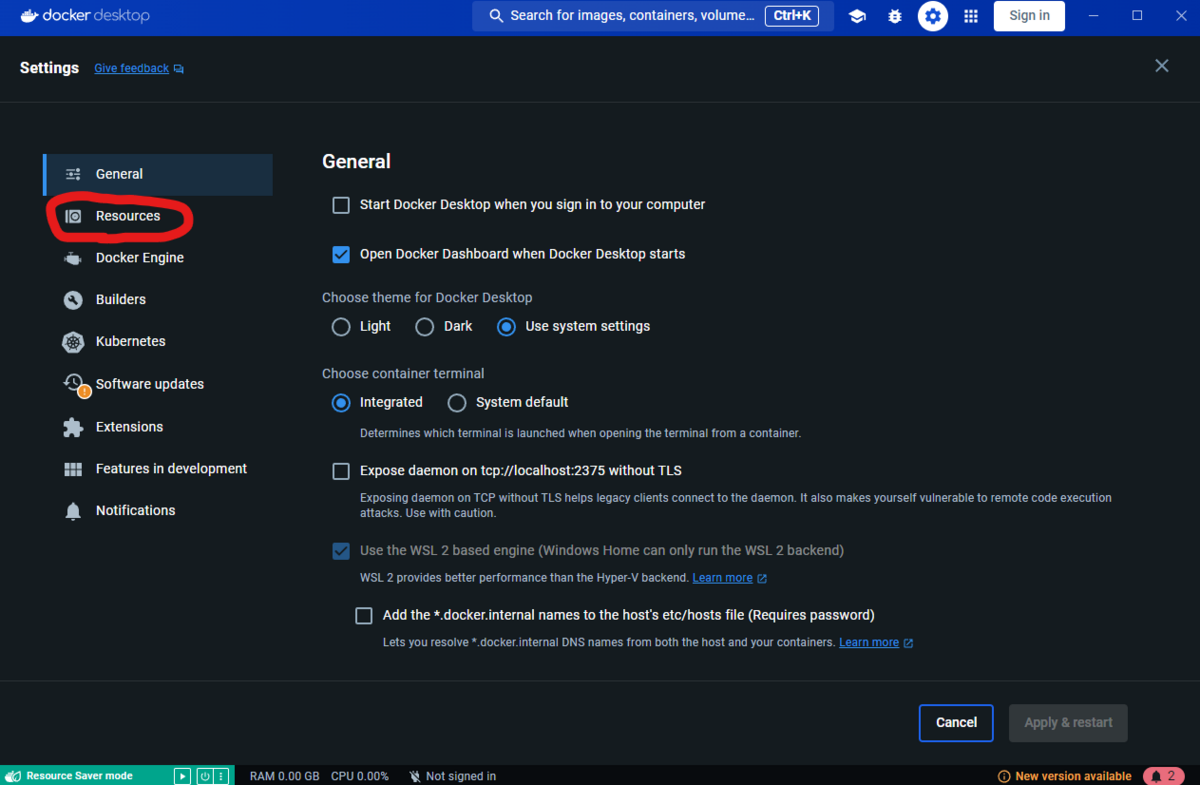
Task: Open the Docker Engine settings tab
Action: (158, 258)
